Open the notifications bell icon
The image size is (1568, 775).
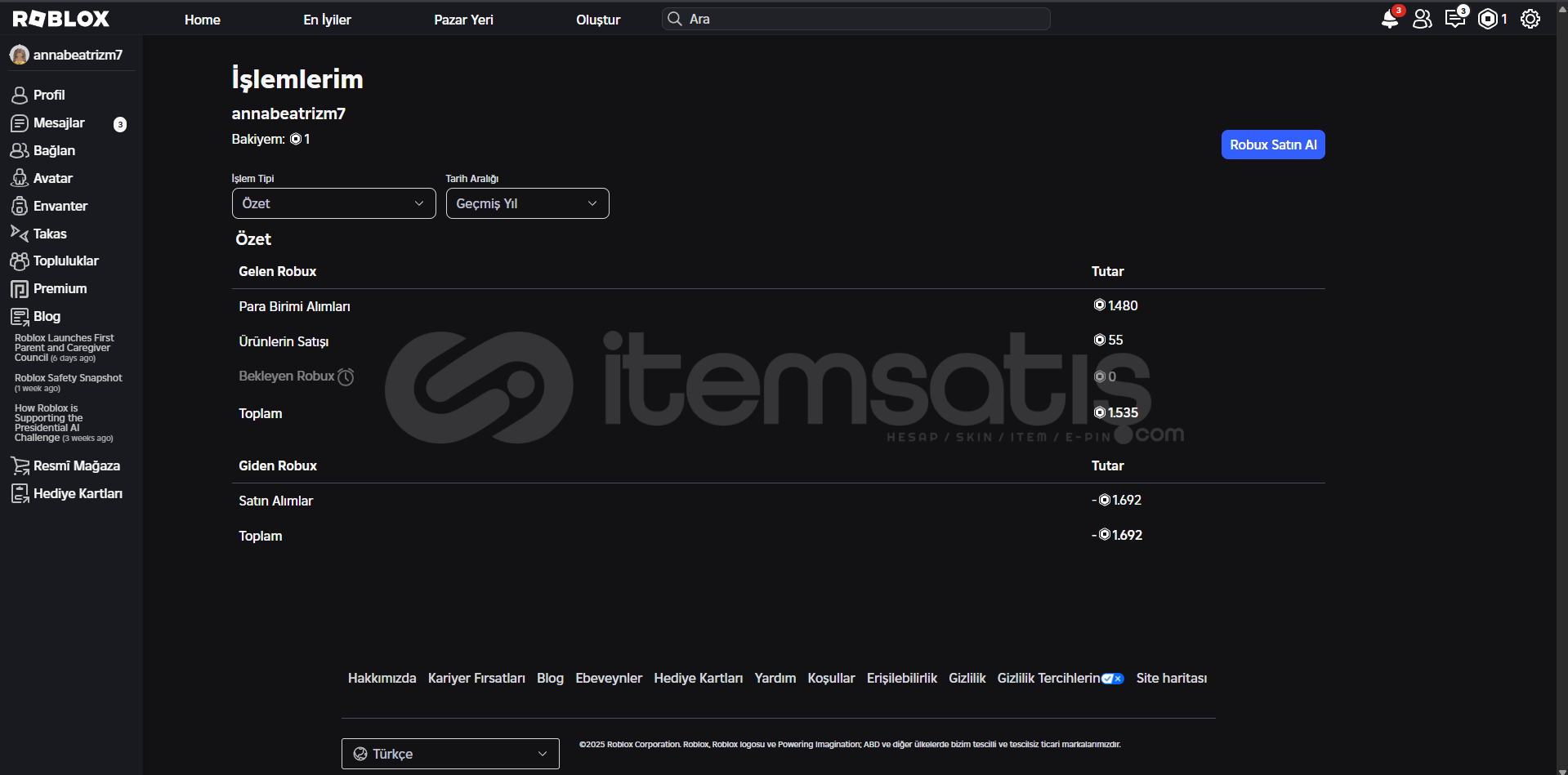[1389, 19]
